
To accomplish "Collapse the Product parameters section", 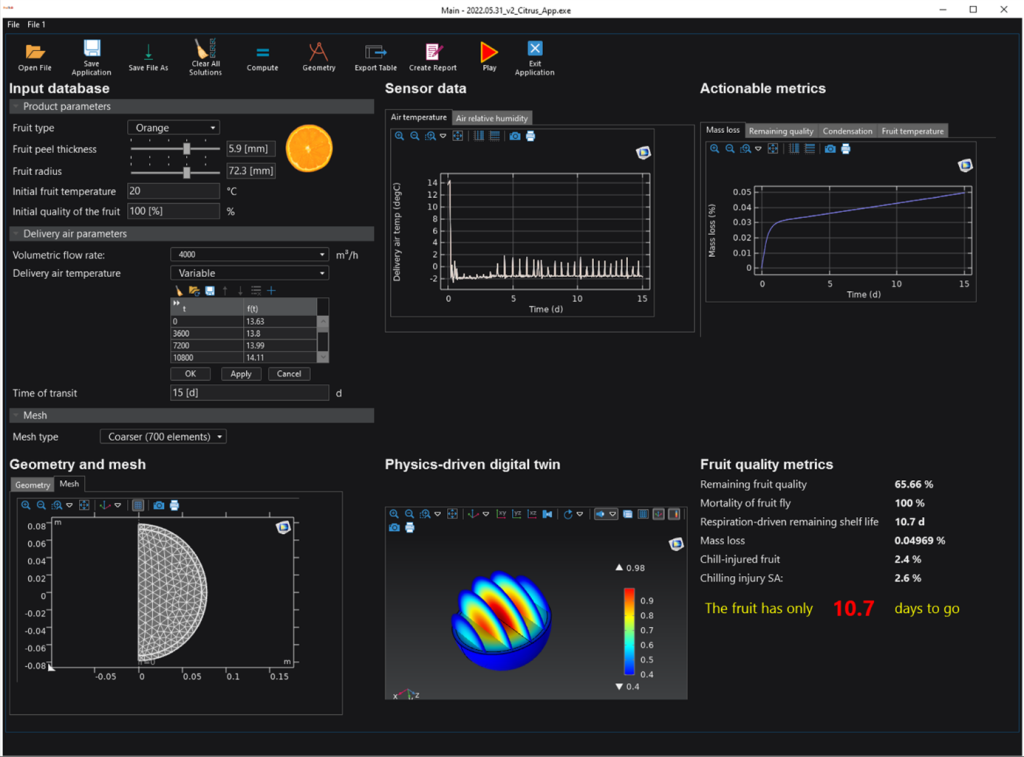I will [x=16, y=107].
